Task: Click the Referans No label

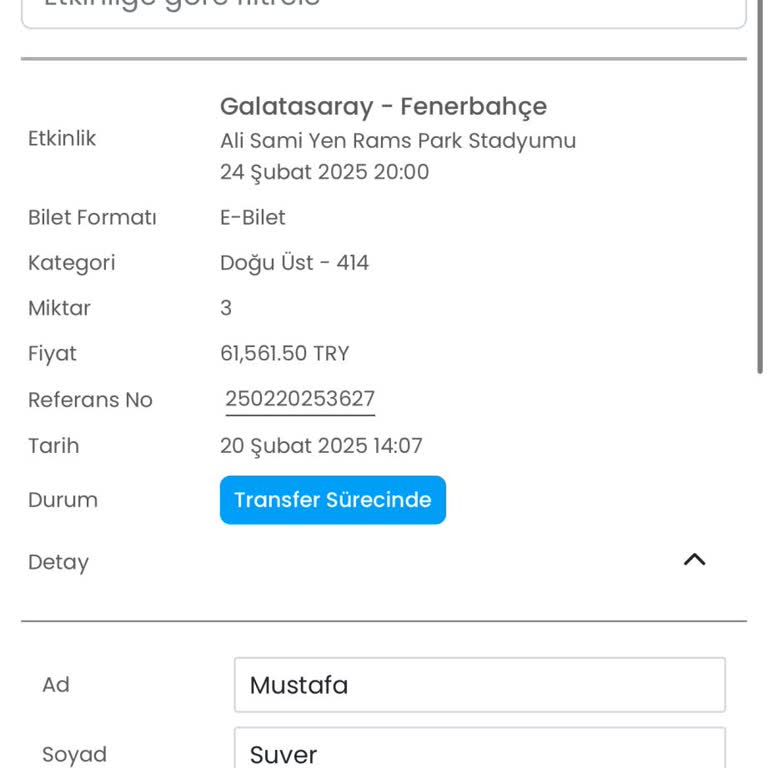Action: coord(91,400)
